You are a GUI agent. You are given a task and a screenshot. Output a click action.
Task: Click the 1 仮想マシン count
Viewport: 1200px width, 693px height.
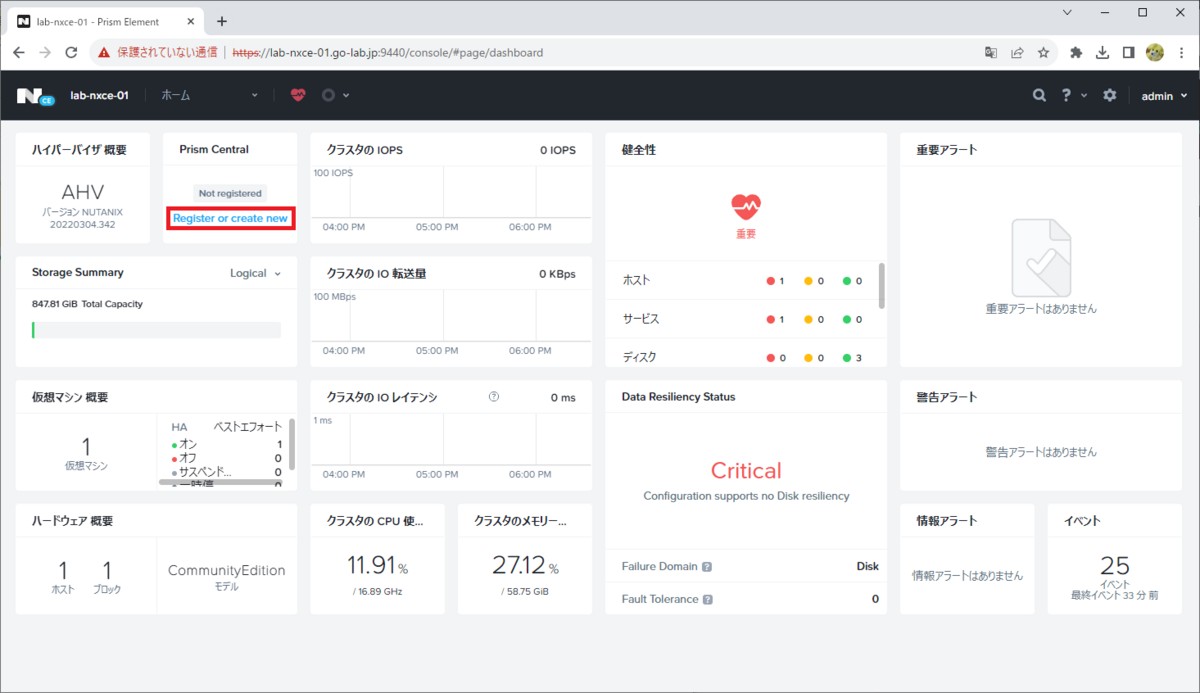85,446
